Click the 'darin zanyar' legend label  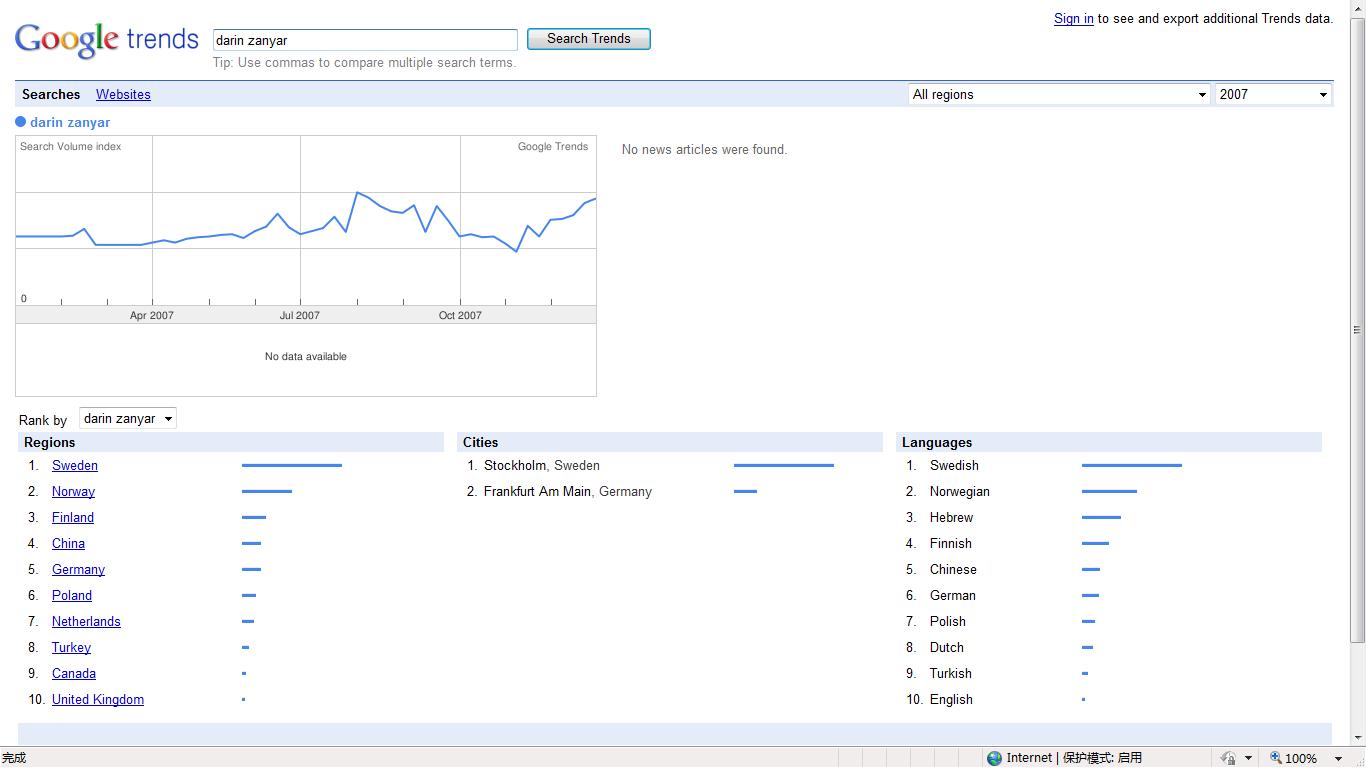pos(70,122)
